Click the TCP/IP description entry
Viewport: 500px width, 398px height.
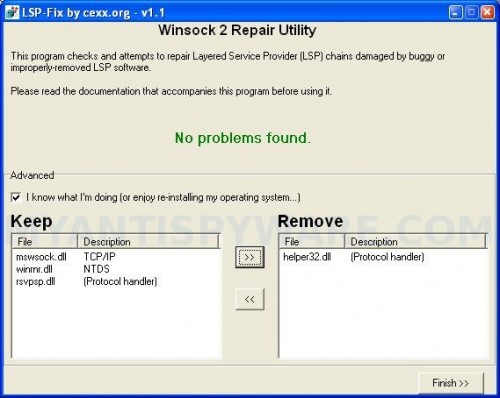[x=99, y=257]
